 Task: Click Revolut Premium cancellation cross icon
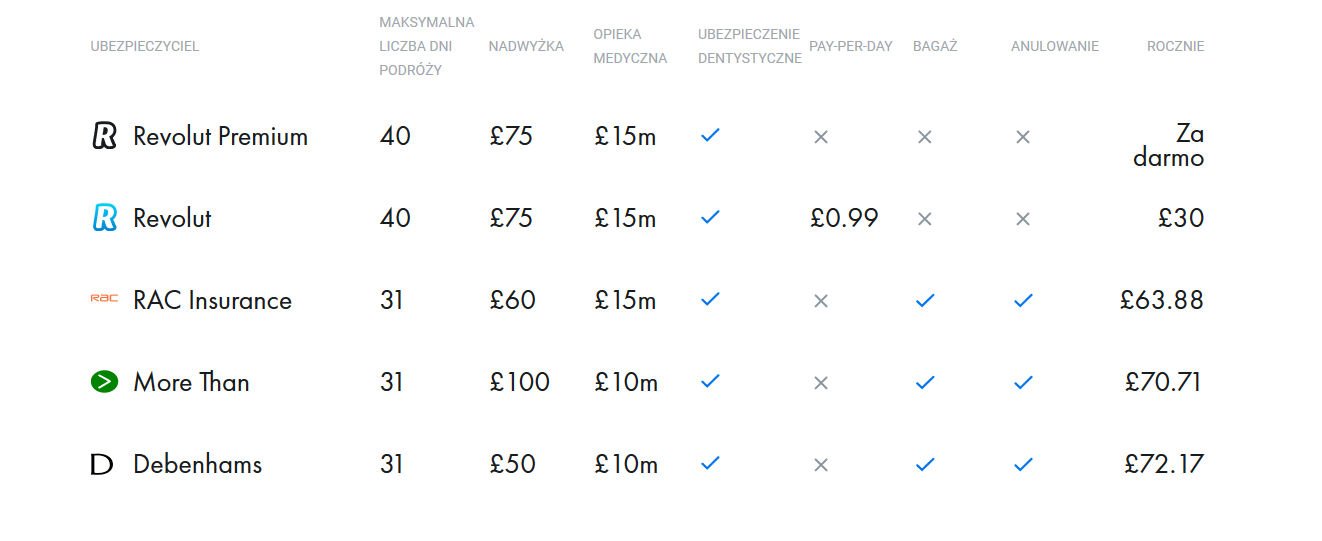pos(1022,137)
